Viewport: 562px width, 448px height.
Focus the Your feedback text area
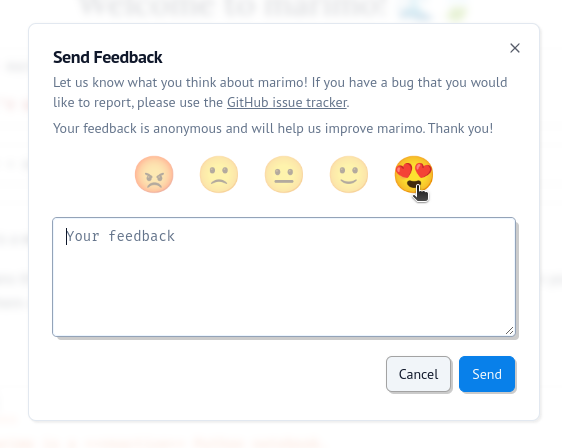pyautogui.click(x=284, y=277)
